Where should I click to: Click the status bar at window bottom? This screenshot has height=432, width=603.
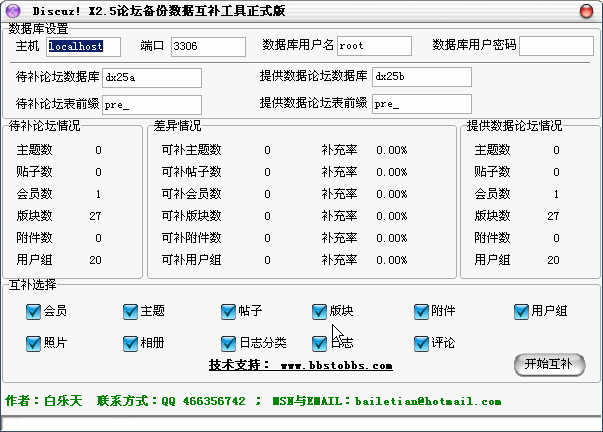click(x=302, y=424)
